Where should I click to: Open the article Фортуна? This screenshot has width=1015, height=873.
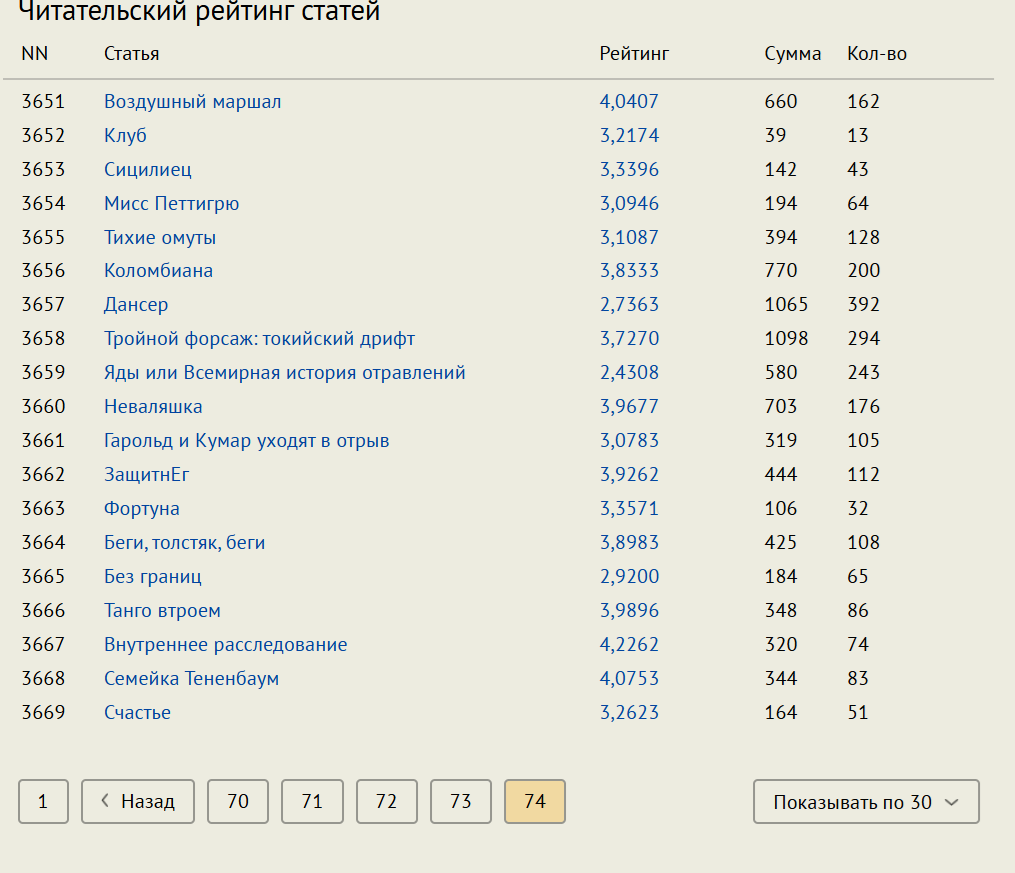(142, 509)
